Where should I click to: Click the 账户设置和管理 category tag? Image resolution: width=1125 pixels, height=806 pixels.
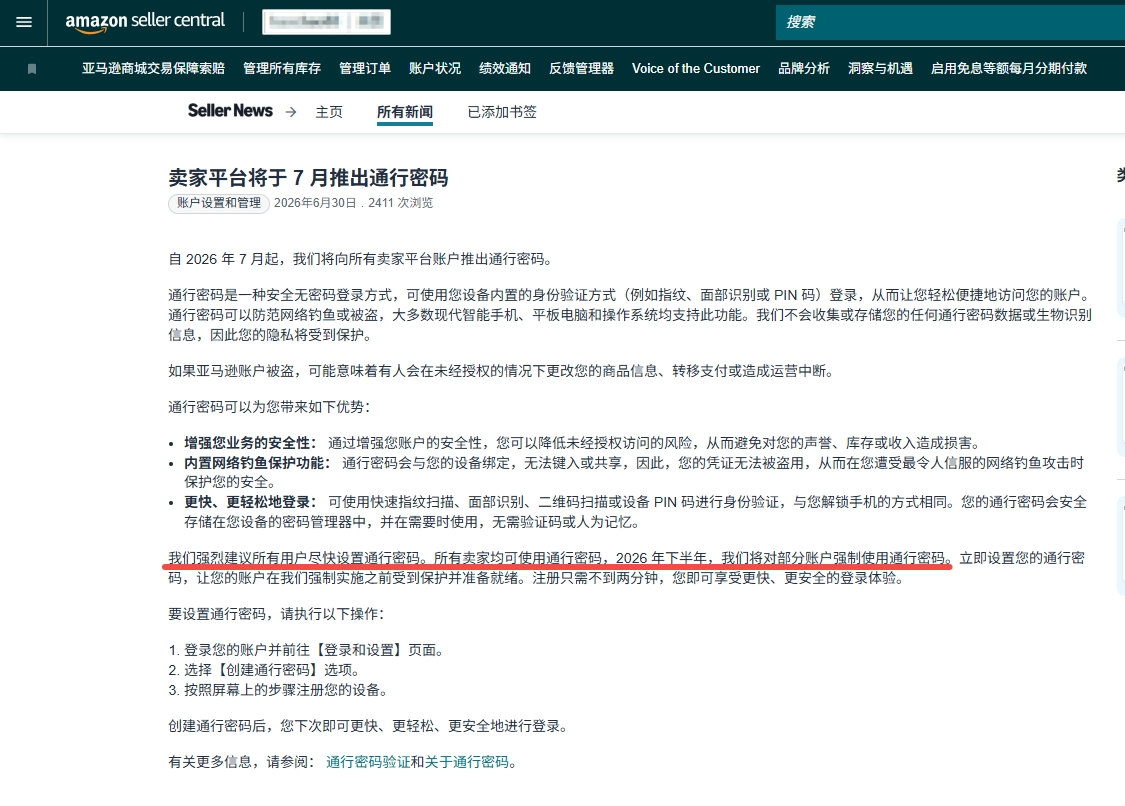[x=219, y=203]
